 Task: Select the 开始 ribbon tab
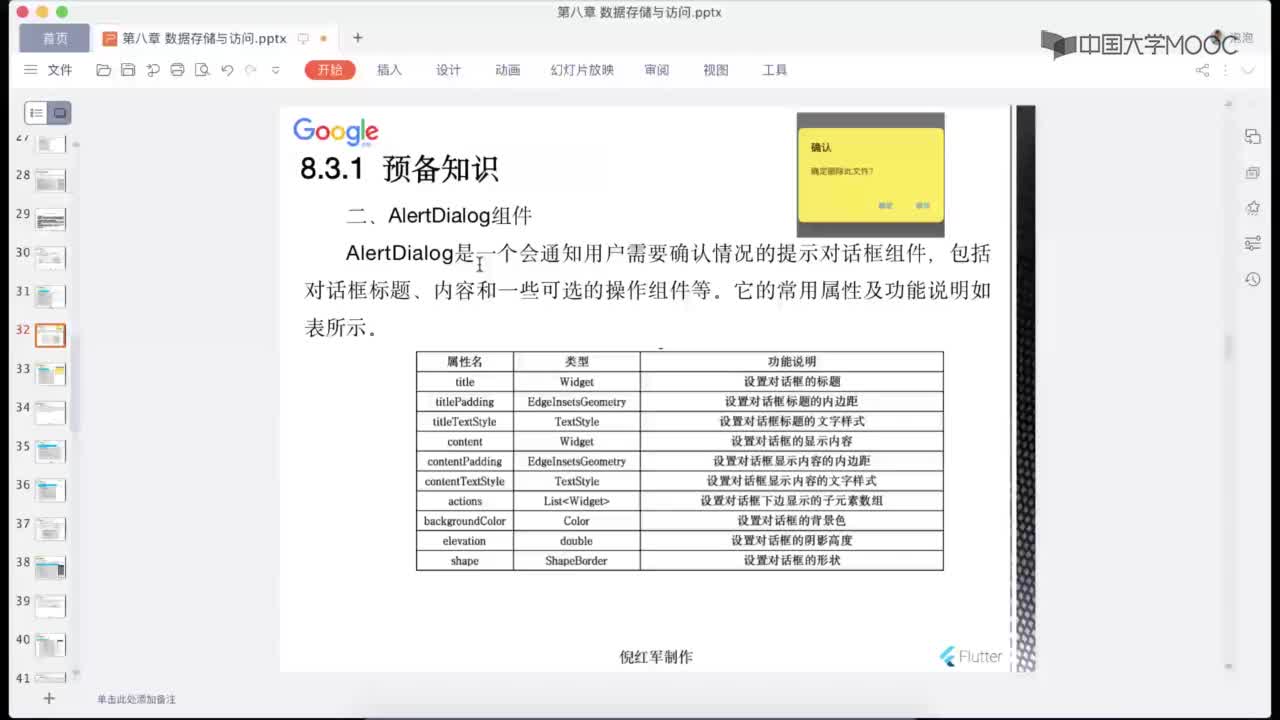pyautogui.click(x=330, y=70)
